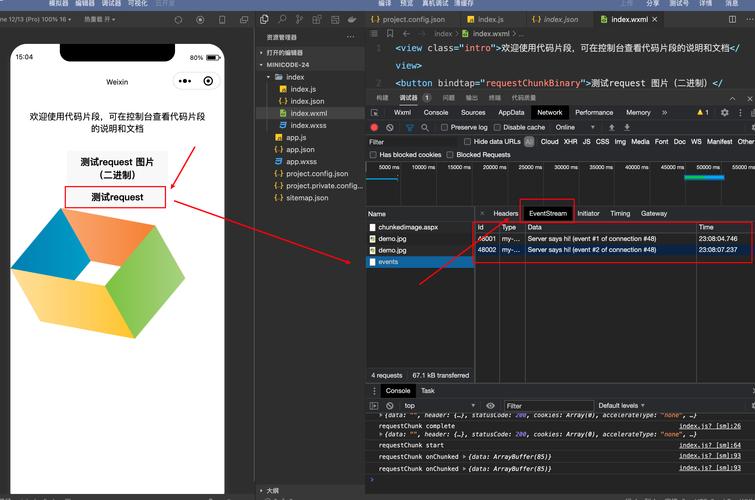This screenshot has height=500, width=755.
Task: Clear the network log
Action: point(390,128)
